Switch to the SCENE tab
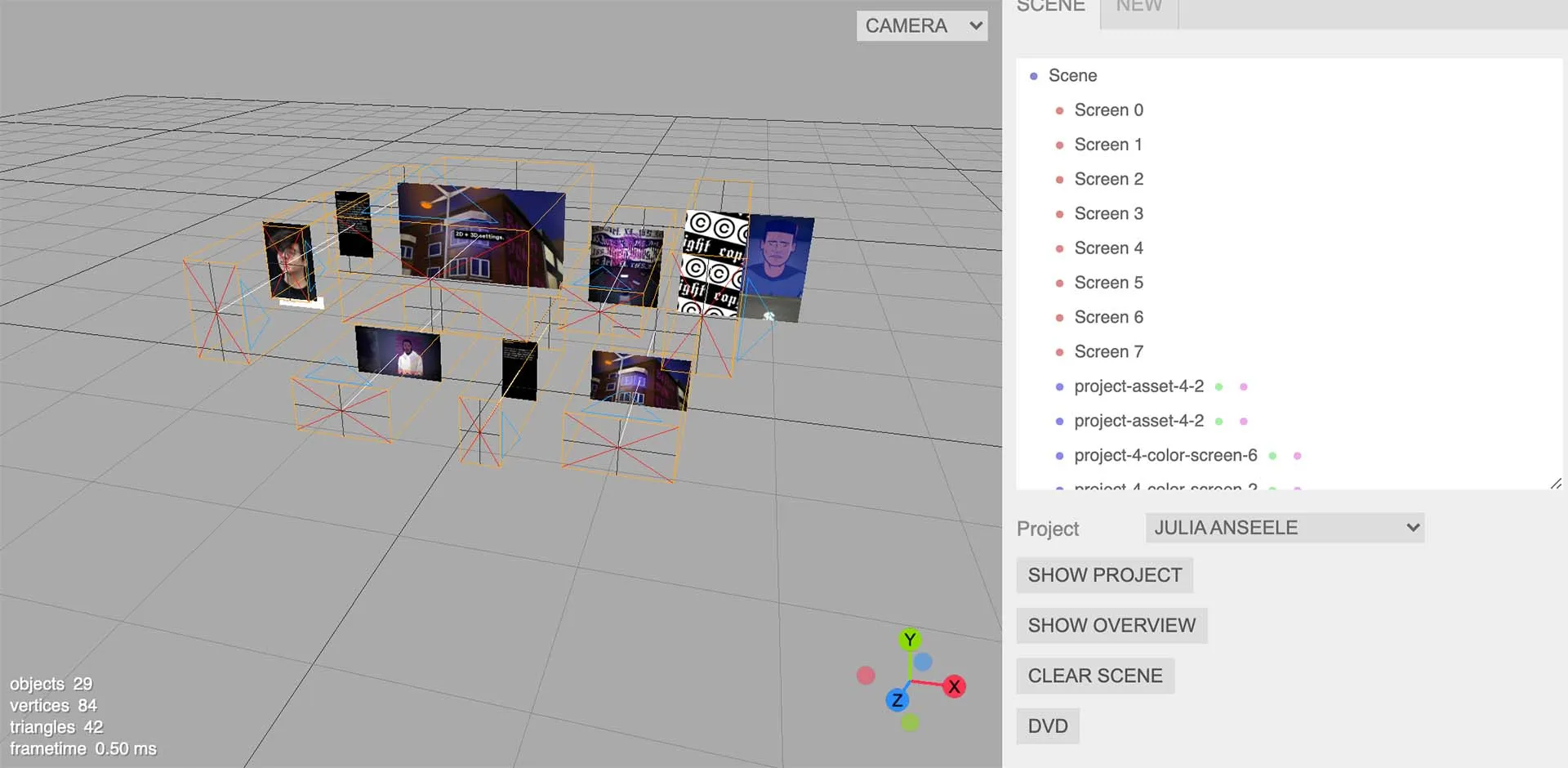 tap(1050, 8)
